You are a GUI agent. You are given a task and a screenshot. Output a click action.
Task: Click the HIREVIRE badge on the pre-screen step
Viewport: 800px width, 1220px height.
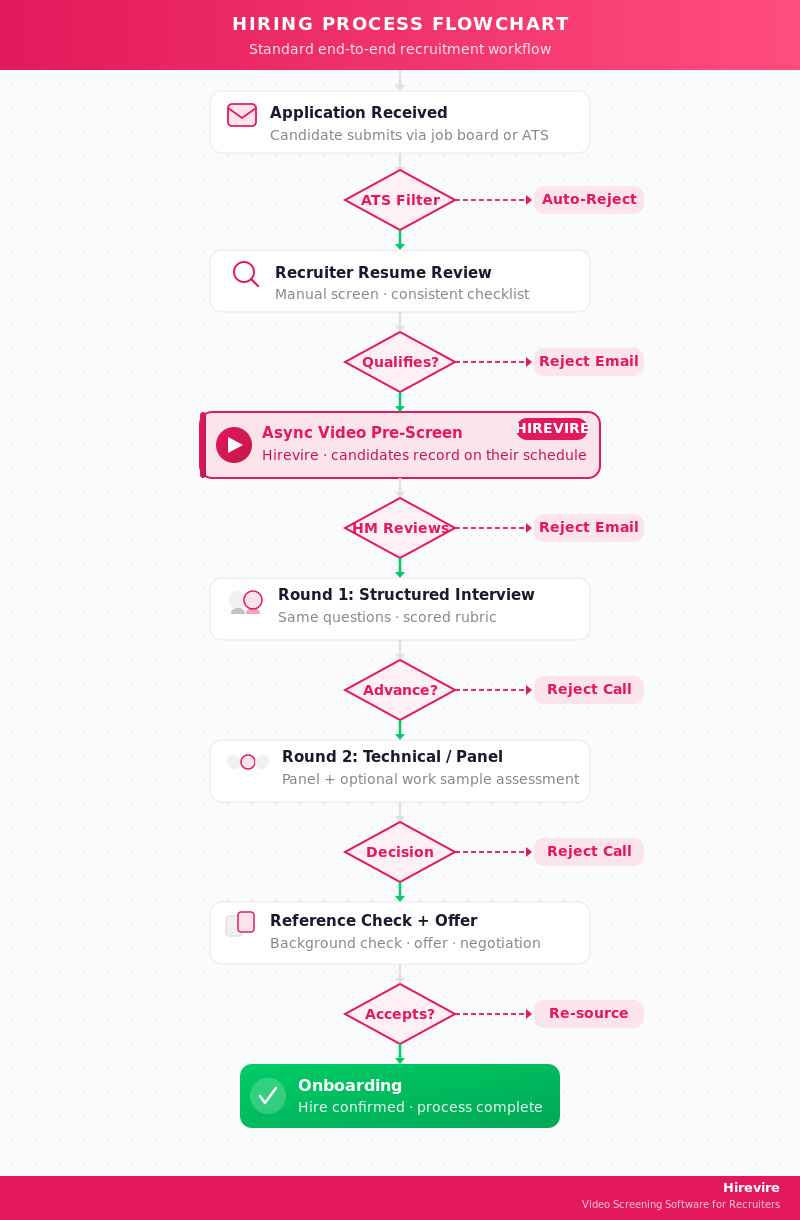552,429
